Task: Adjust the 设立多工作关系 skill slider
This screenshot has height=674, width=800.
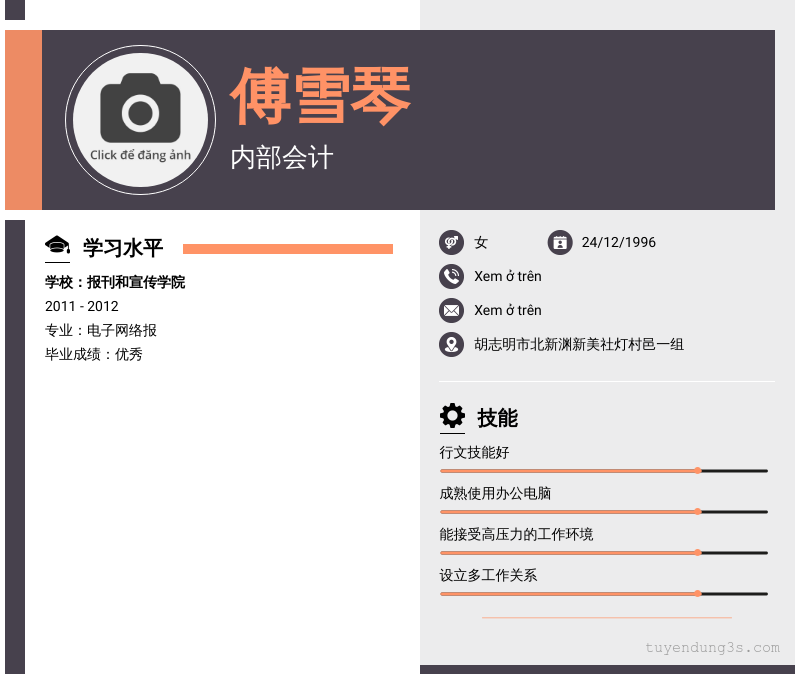Action: click(697, 593)
